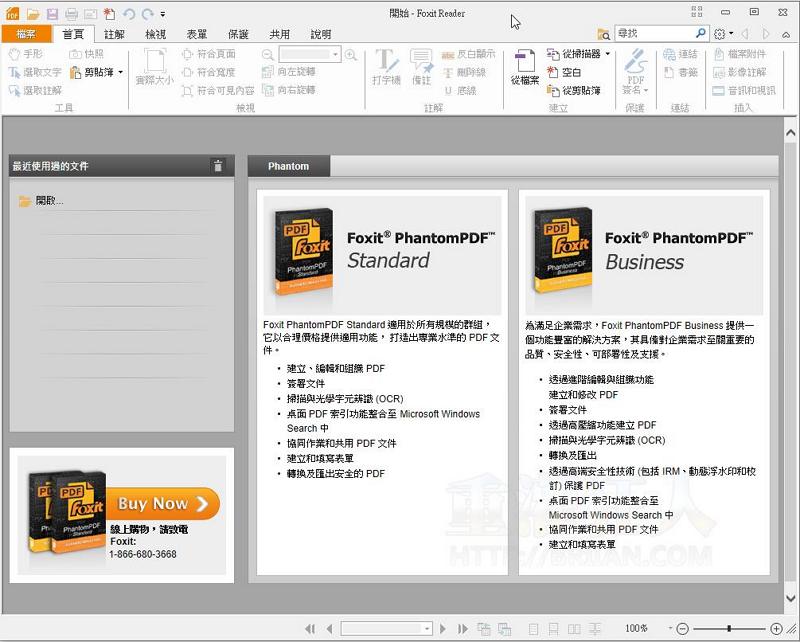
Task: Choose 符合頁面 fit page view
Action: (209, 54)
